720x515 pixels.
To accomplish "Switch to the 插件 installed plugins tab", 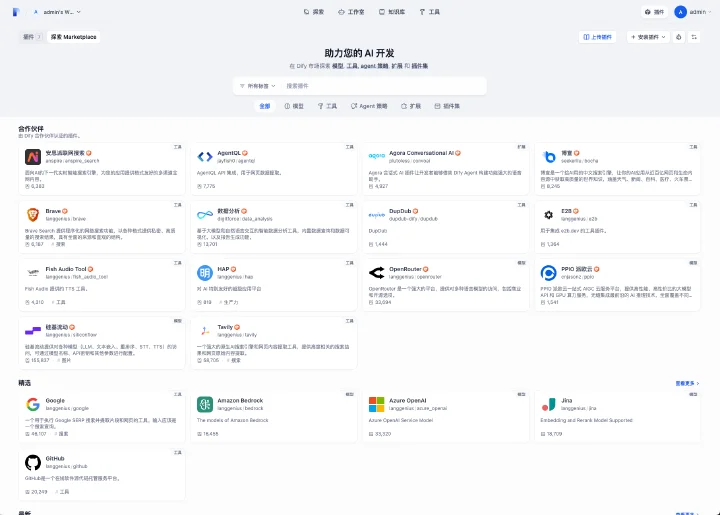I will 31,37.
